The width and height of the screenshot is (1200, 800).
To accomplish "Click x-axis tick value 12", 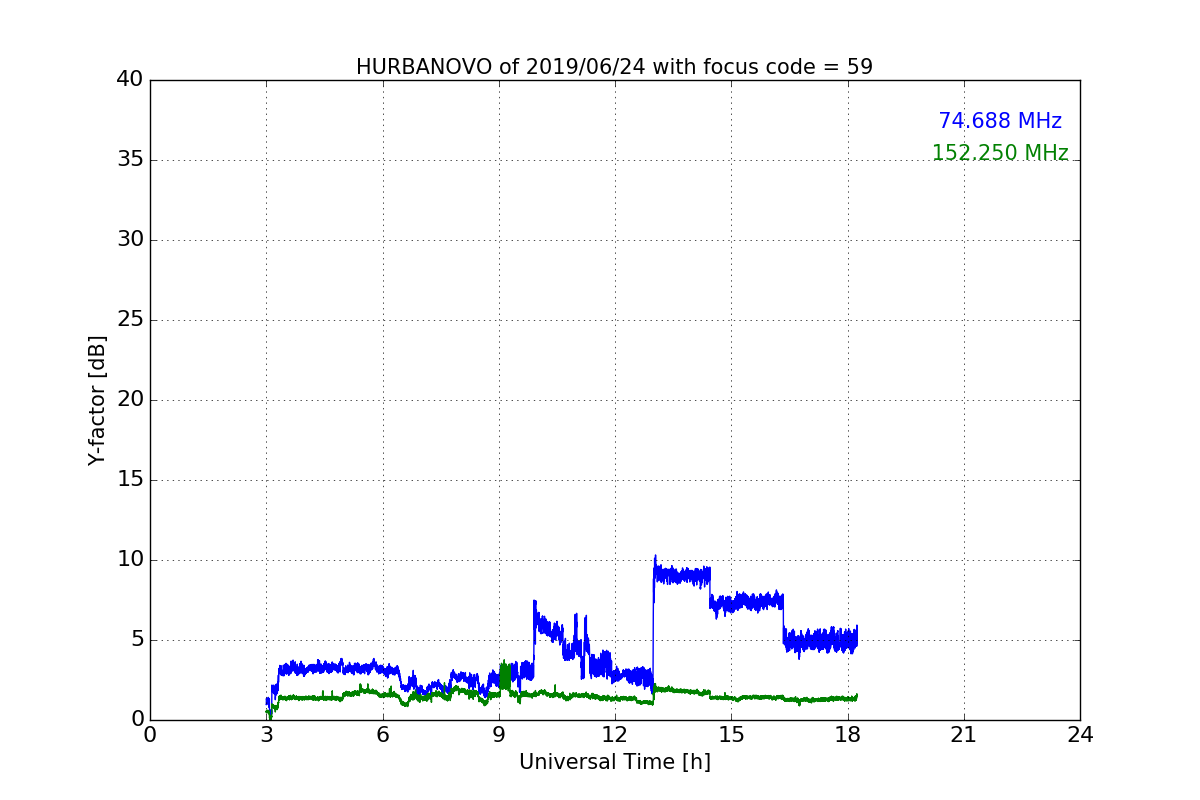I will pos(615,735).
